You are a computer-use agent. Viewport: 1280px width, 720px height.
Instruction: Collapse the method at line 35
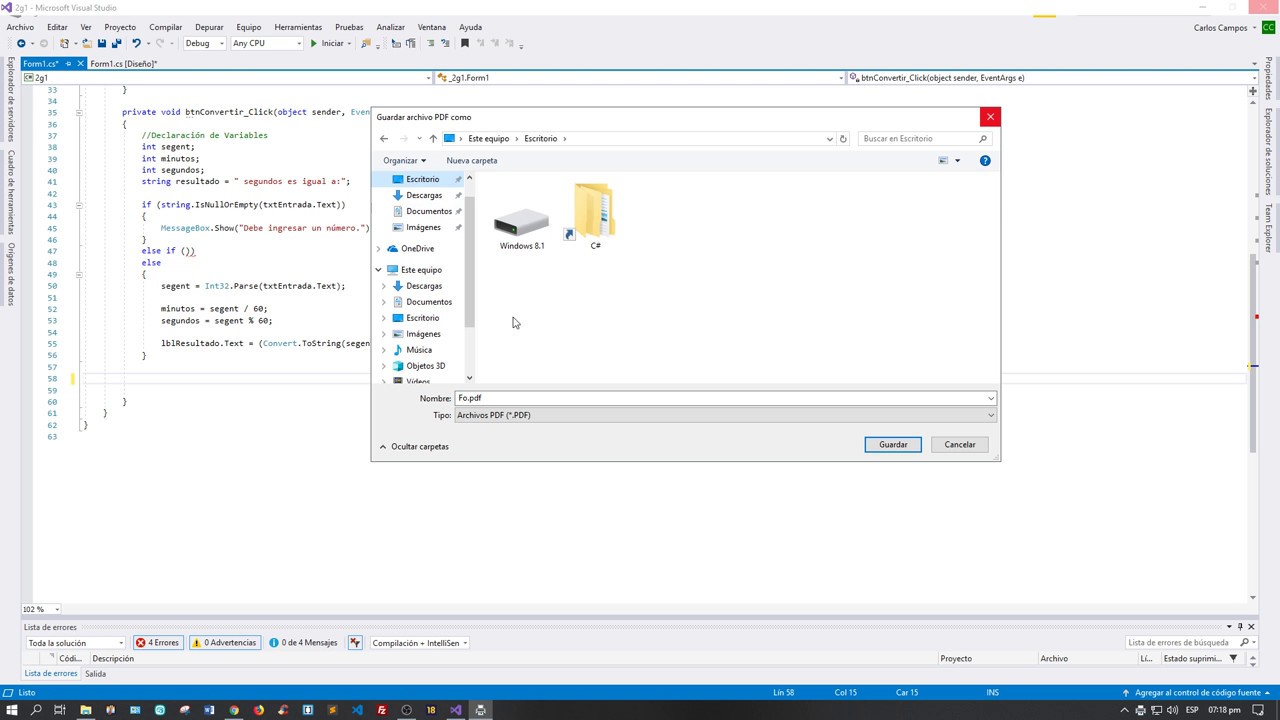[78, 112]
